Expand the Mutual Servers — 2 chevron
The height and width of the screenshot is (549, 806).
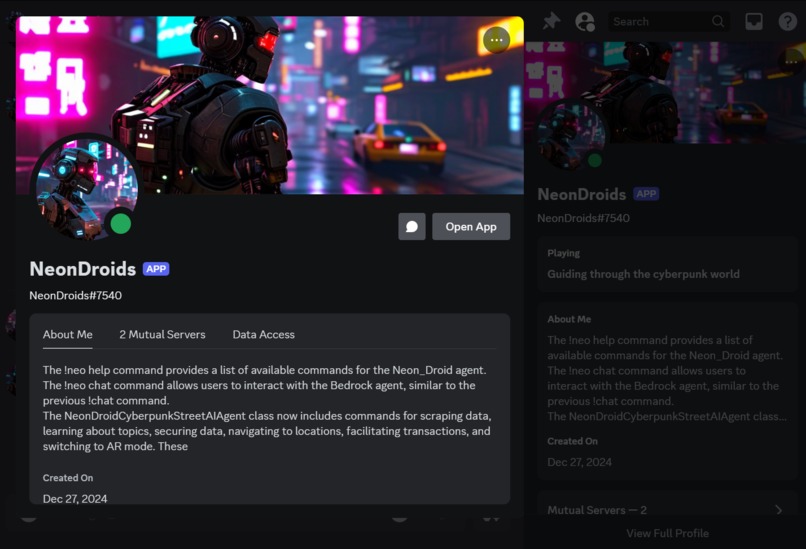(x=779, y=510)
